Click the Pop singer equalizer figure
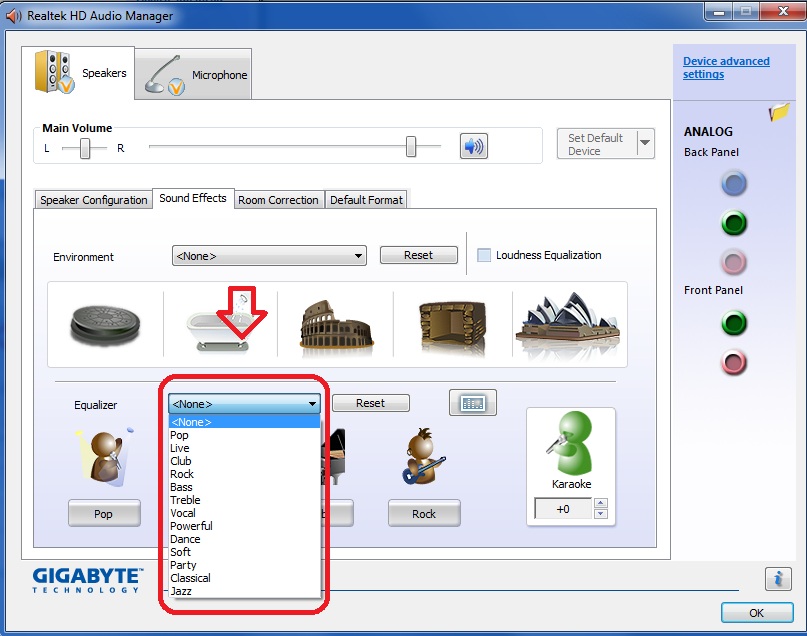This screenshot has width=807, height=636. pyautogui.click(x=105, y=456)
